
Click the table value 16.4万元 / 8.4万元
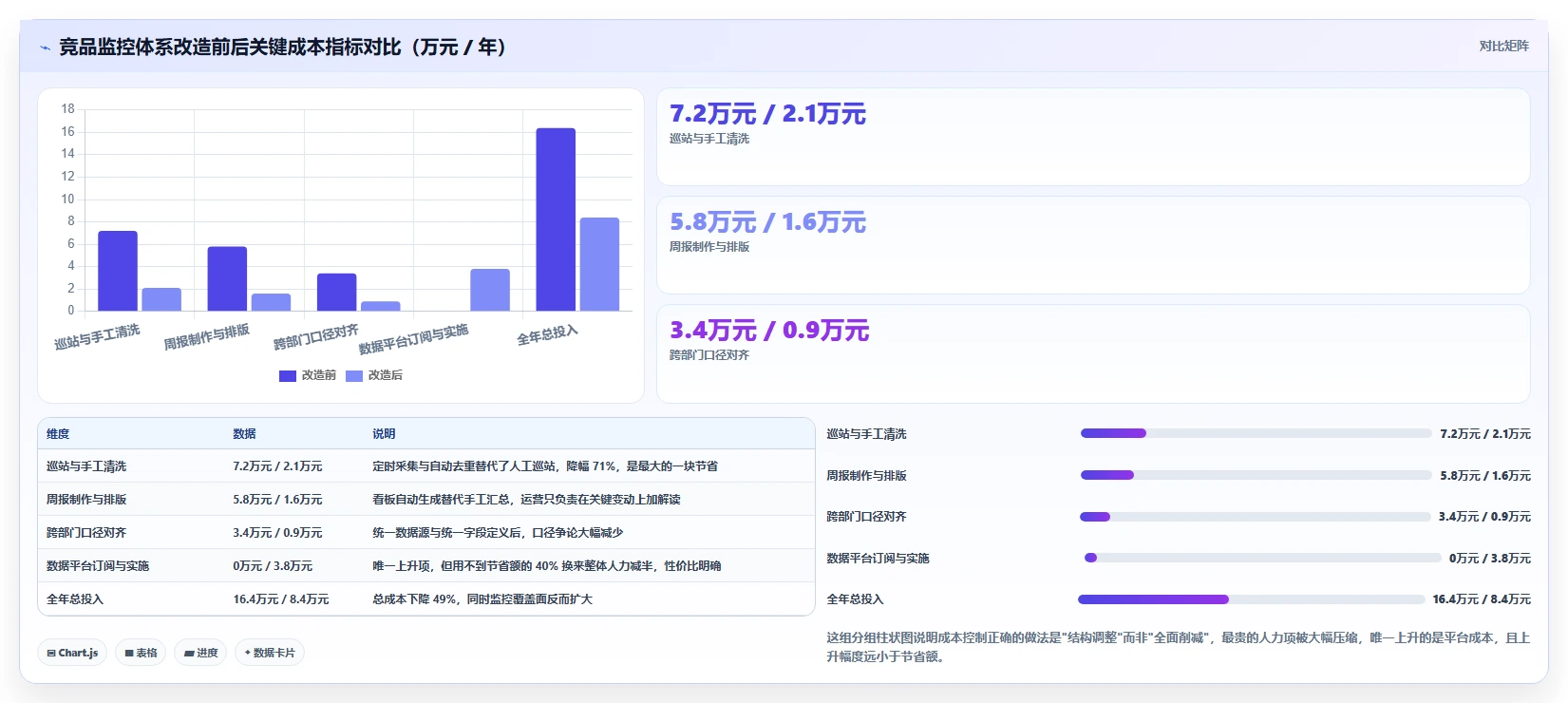(281, 599)
